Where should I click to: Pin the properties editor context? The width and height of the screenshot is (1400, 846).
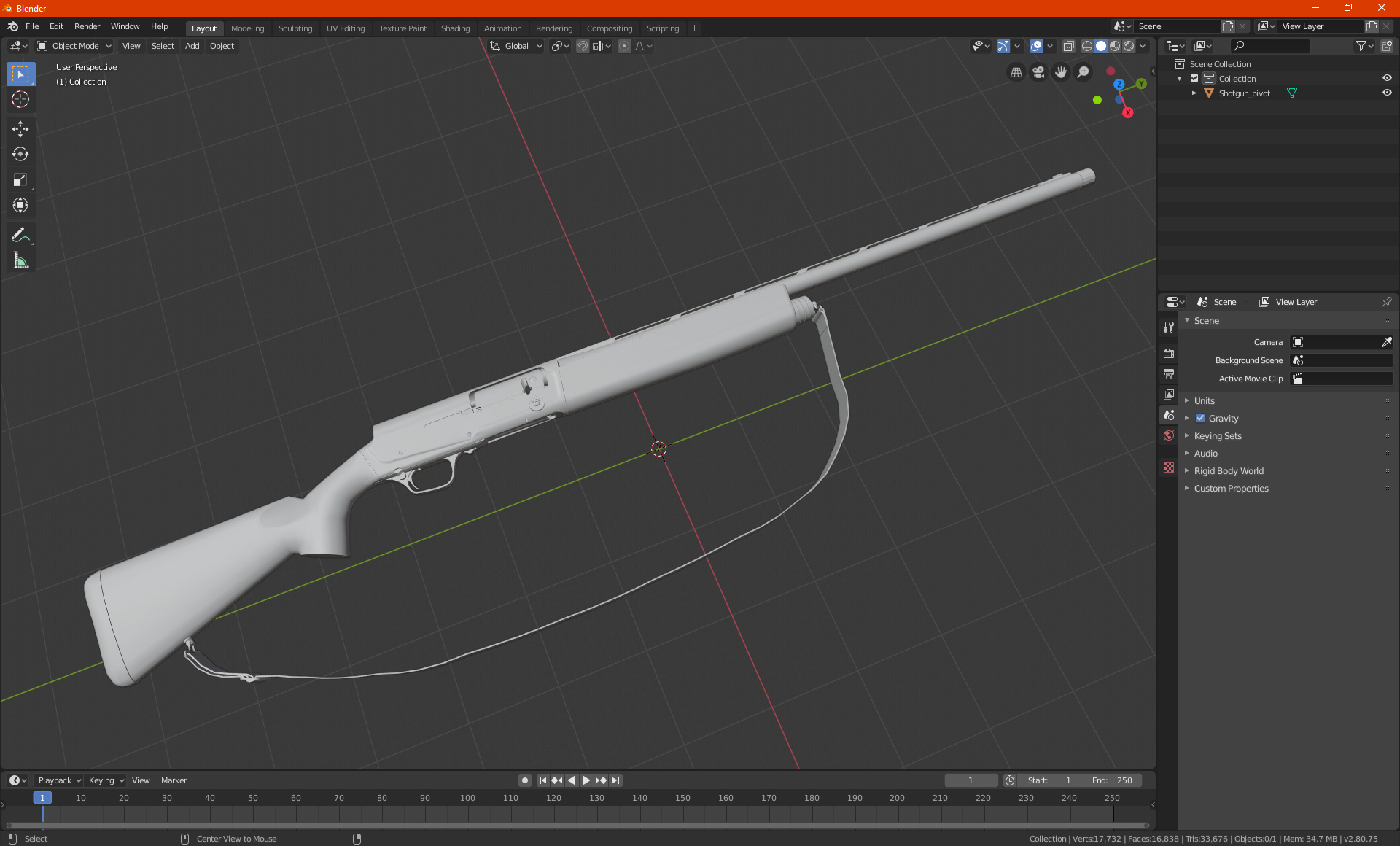pyautogui.click(x=1386, y=302)
